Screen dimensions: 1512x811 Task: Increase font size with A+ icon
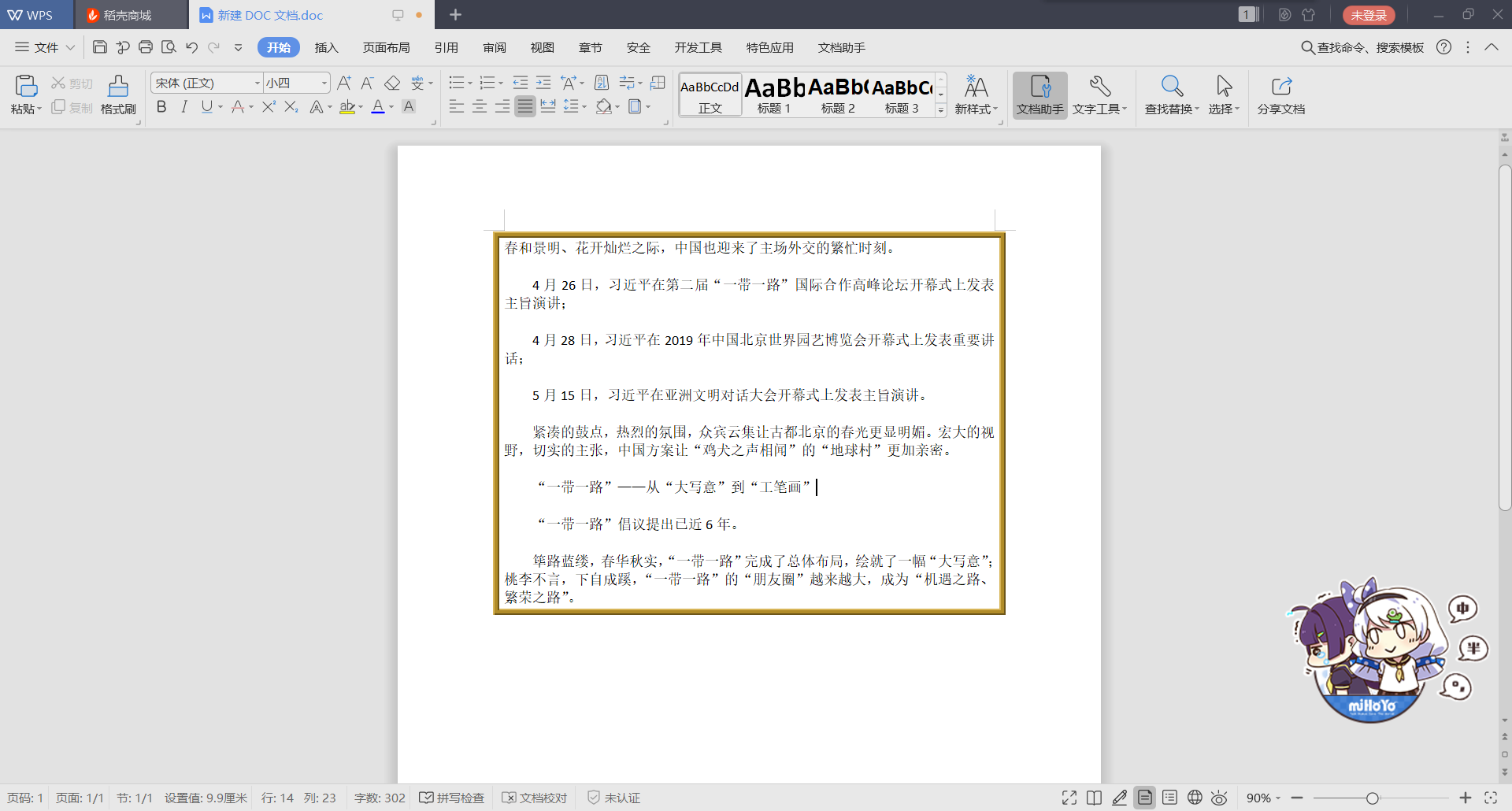344,83
